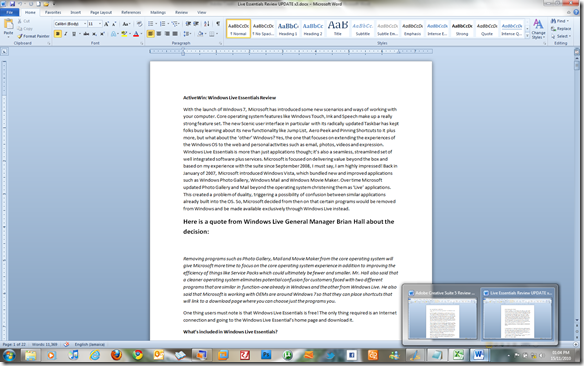Toggle Italic formatting in the ribbon
This screenshot has height=366, width=584.
tap(66, 34)
